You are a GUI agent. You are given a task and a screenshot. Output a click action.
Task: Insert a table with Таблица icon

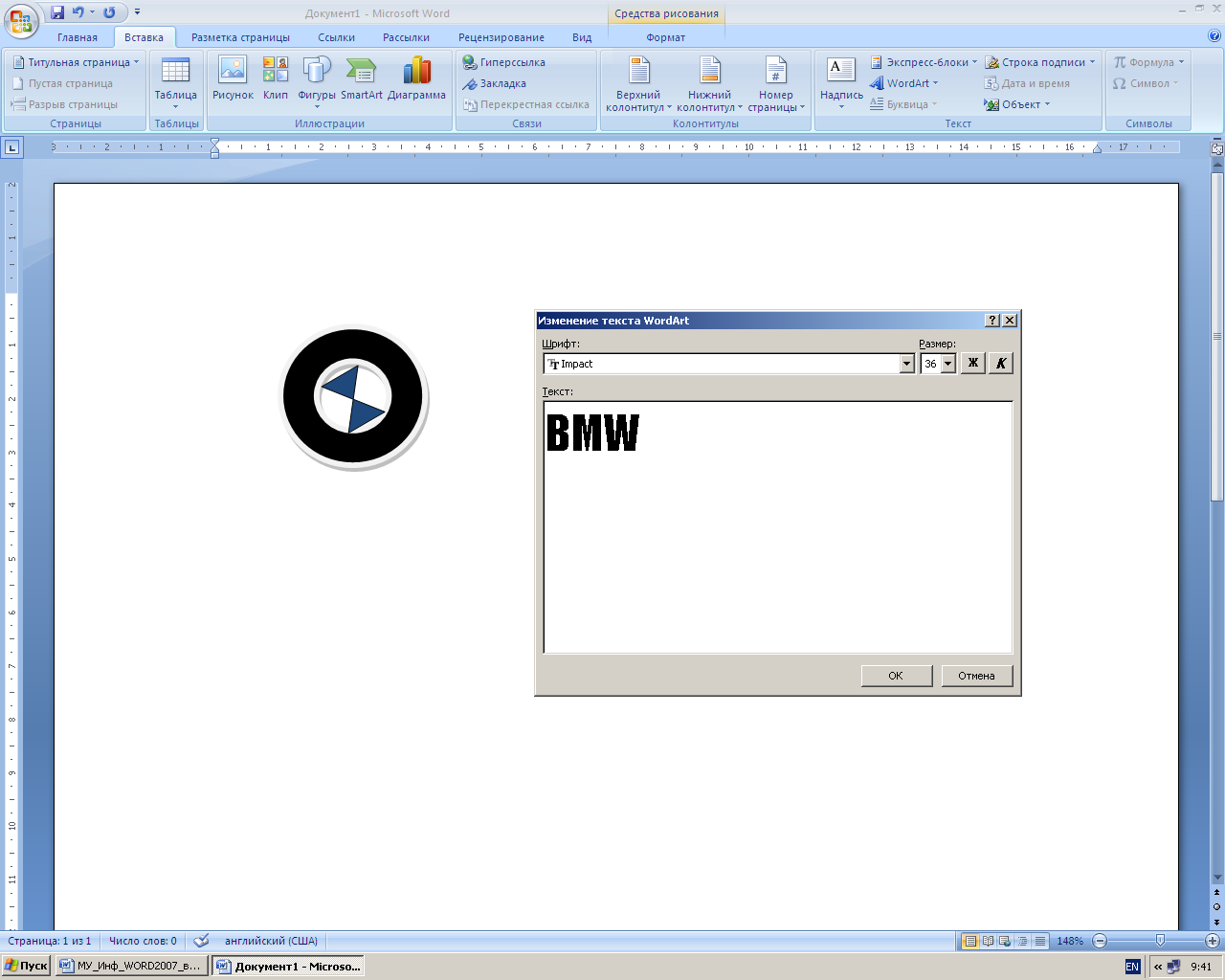coord(176,83)
